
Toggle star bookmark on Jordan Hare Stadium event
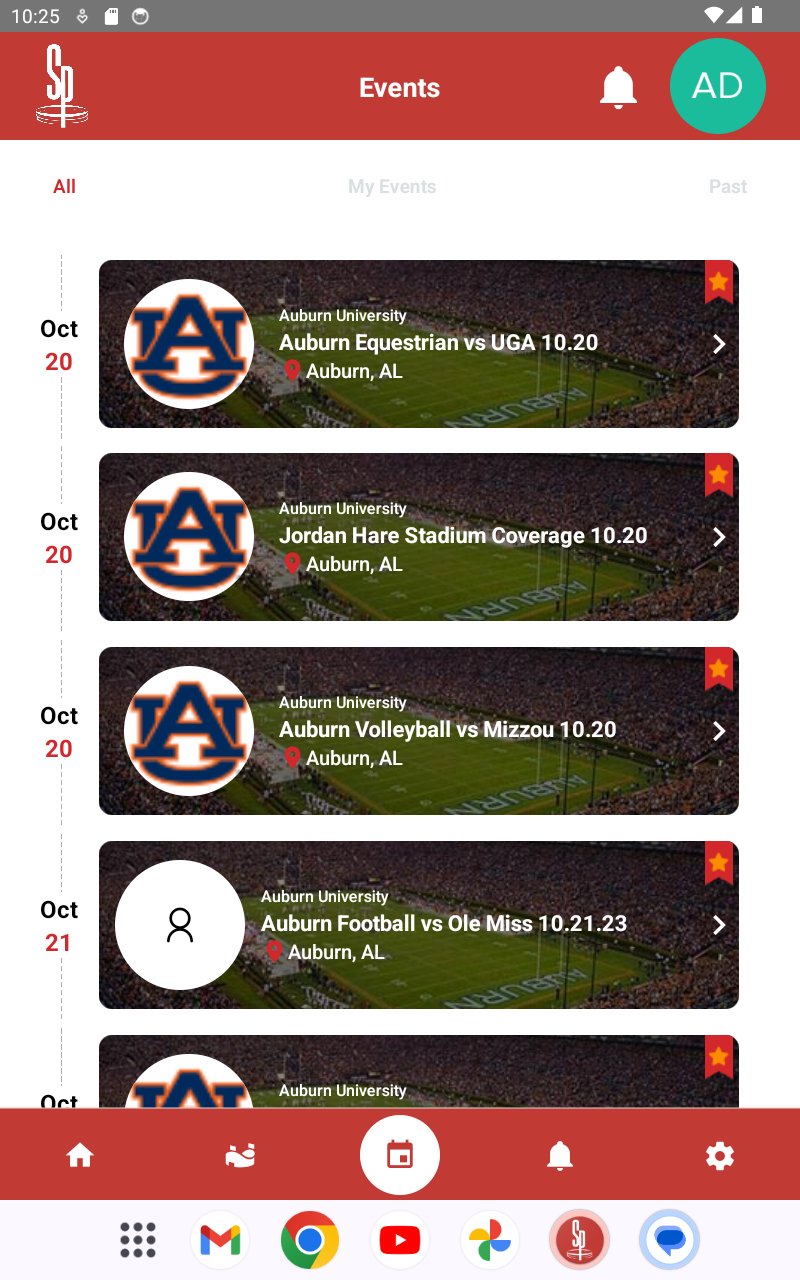(719, 475)
